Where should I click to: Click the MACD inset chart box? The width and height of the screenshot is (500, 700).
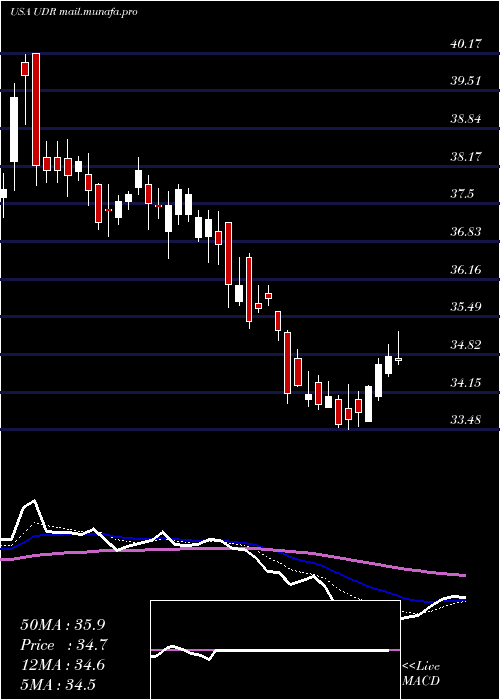275,650
